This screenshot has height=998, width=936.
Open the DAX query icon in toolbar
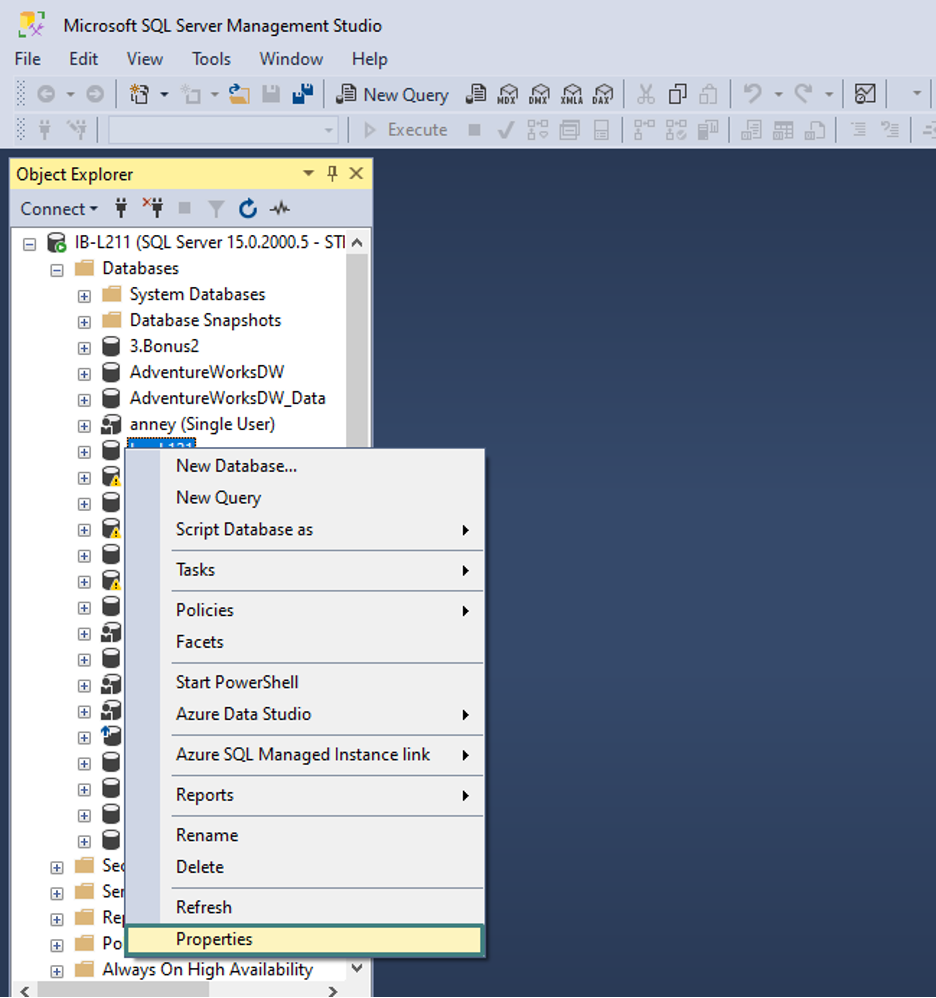(x=602, y=94)
